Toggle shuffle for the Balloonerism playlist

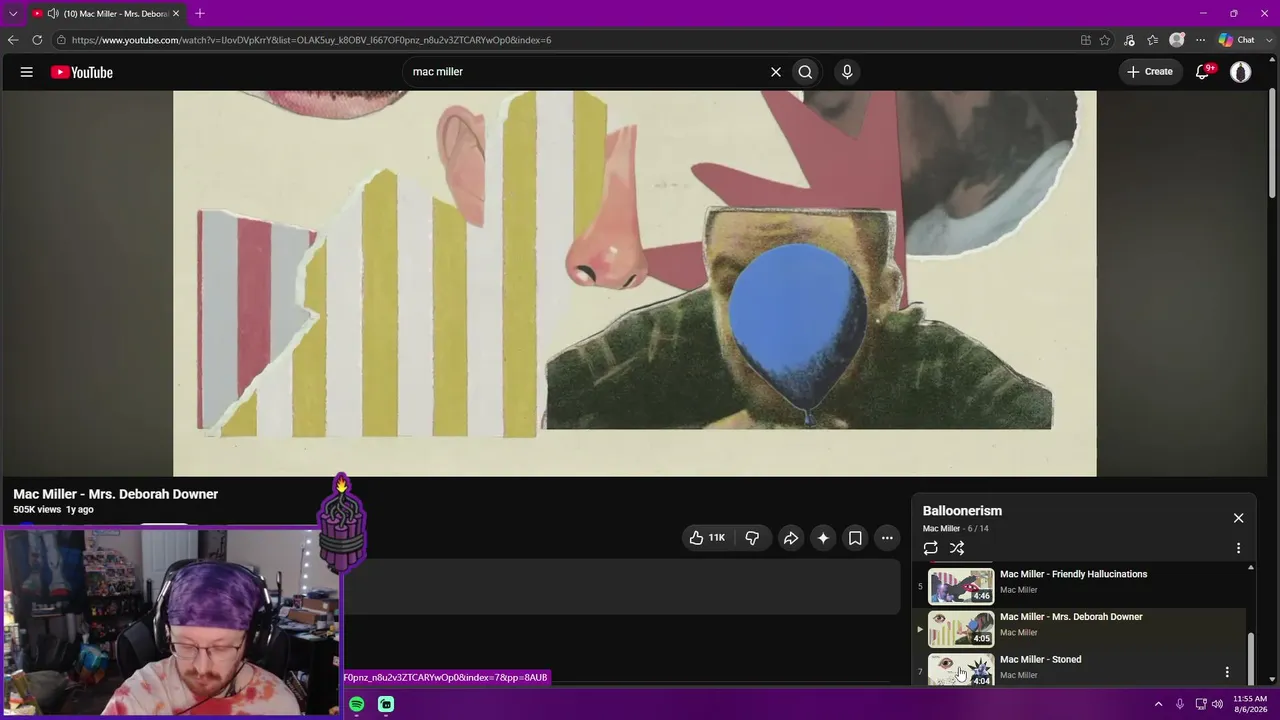957,548
